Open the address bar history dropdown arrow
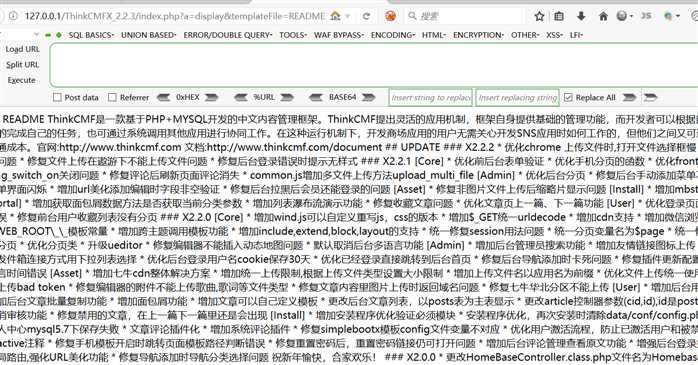This screenshot has height=365, width=698. [348, 16]
